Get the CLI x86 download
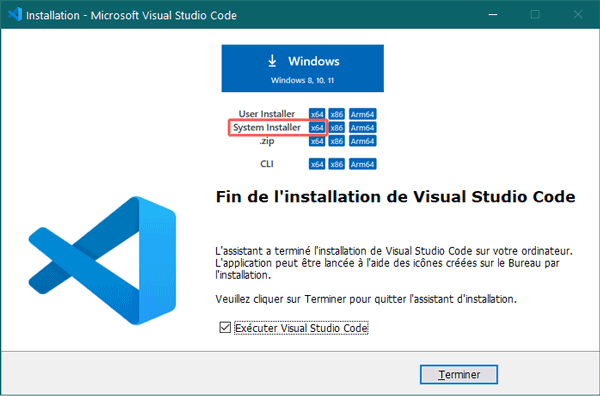 (x=337, y=164)
